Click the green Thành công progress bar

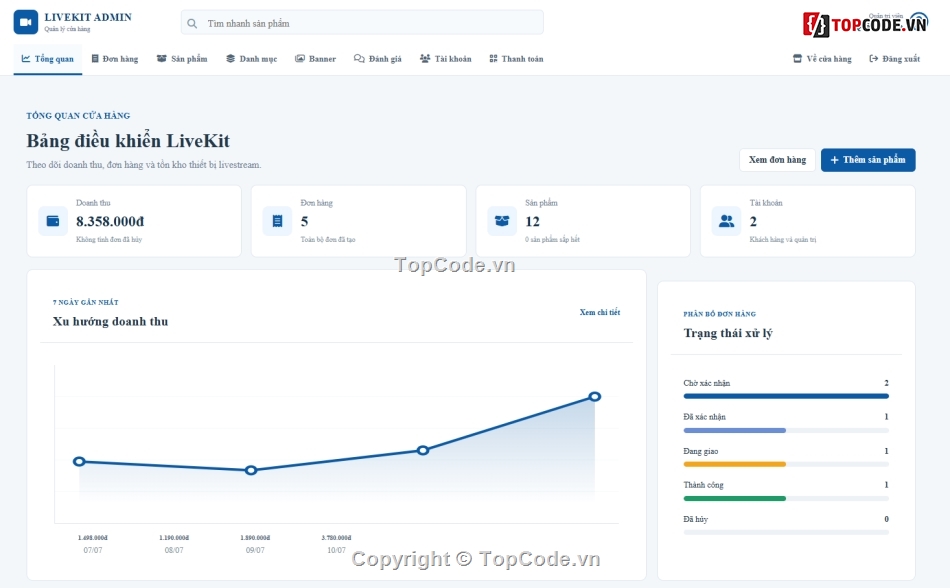(x=786, y=498)
